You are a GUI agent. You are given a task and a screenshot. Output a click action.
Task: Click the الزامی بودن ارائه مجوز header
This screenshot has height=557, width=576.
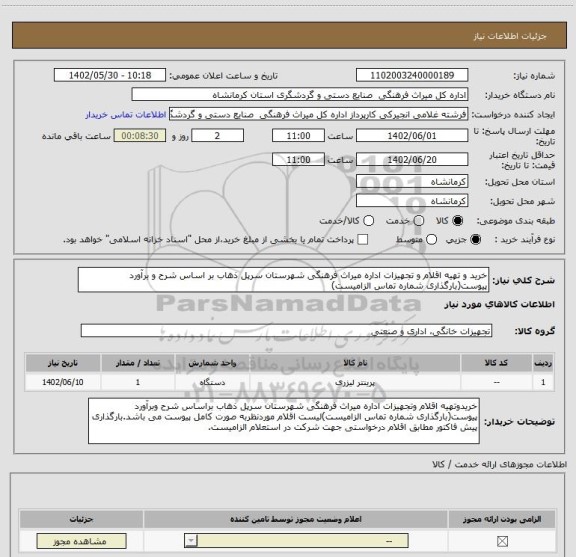(x=502, y=519)
